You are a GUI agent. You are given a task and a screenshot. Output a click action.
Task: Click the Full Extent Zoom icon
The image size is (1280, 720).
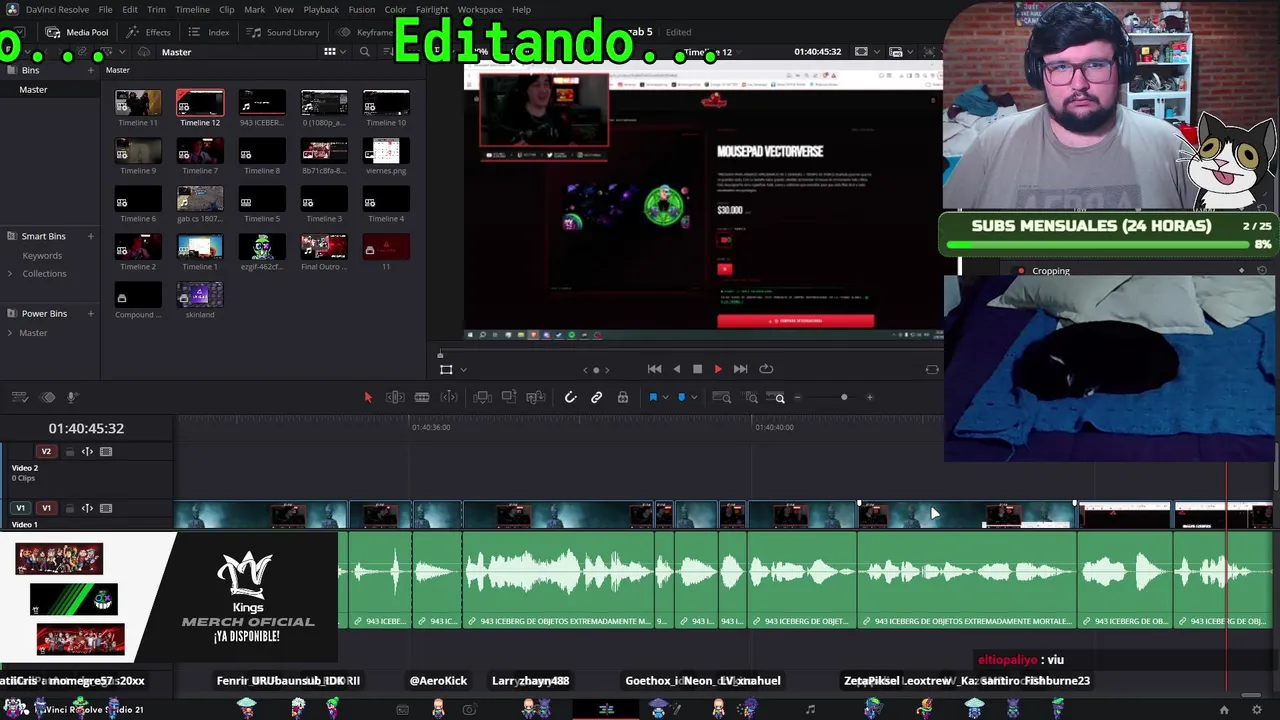click(721, 398)
